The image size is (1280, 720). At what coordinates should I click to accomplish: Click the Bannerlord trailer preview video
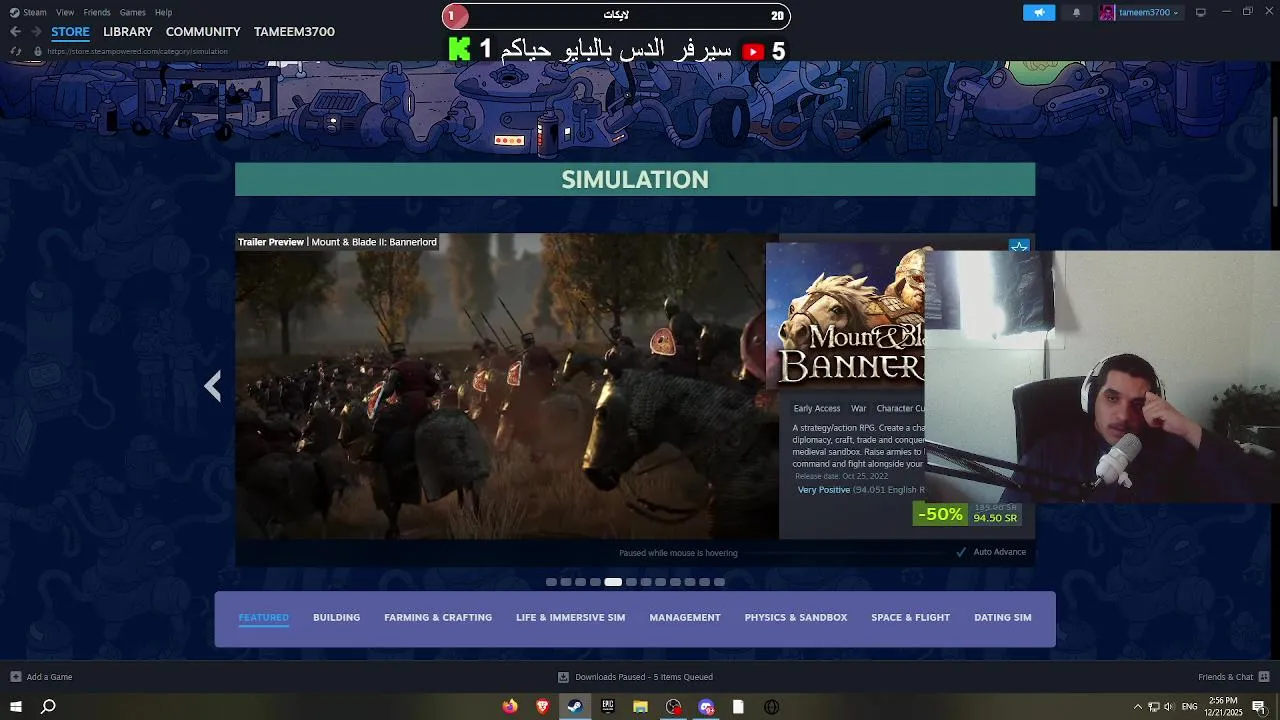coord(507,386)
